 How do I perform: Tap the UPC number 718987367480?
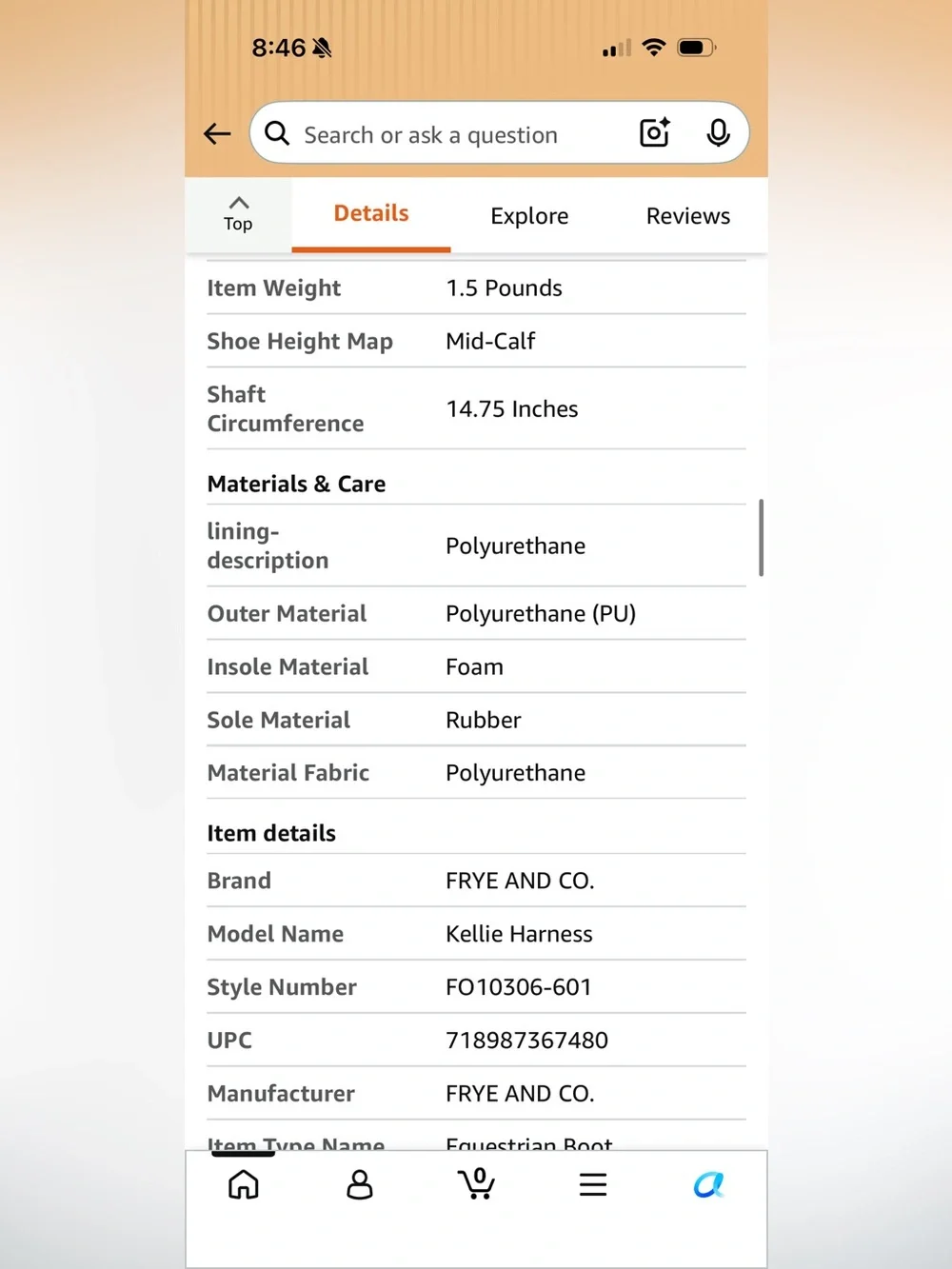(x=526, y=1041)
